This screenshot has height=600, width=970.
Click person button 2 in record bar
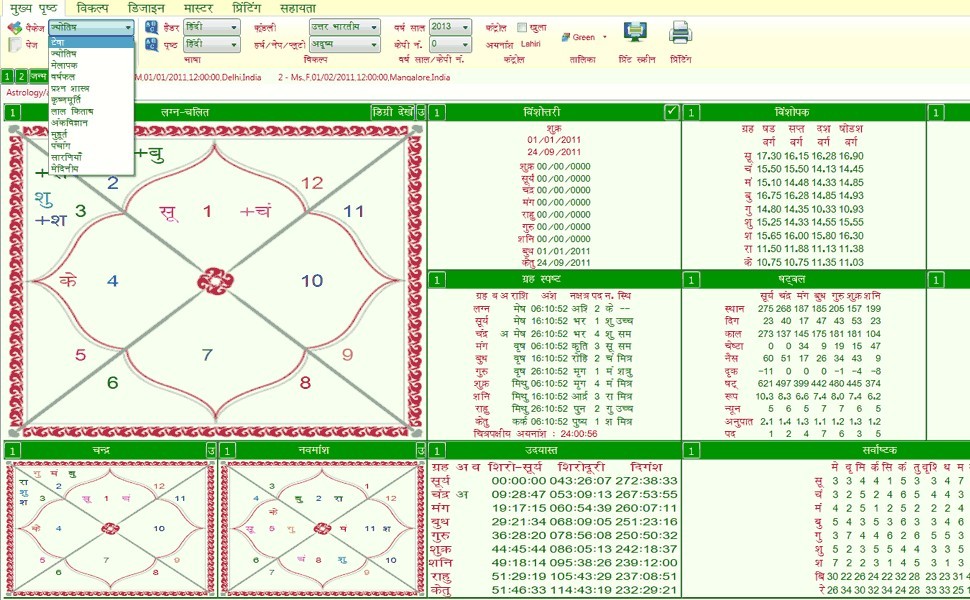(20, 77)
